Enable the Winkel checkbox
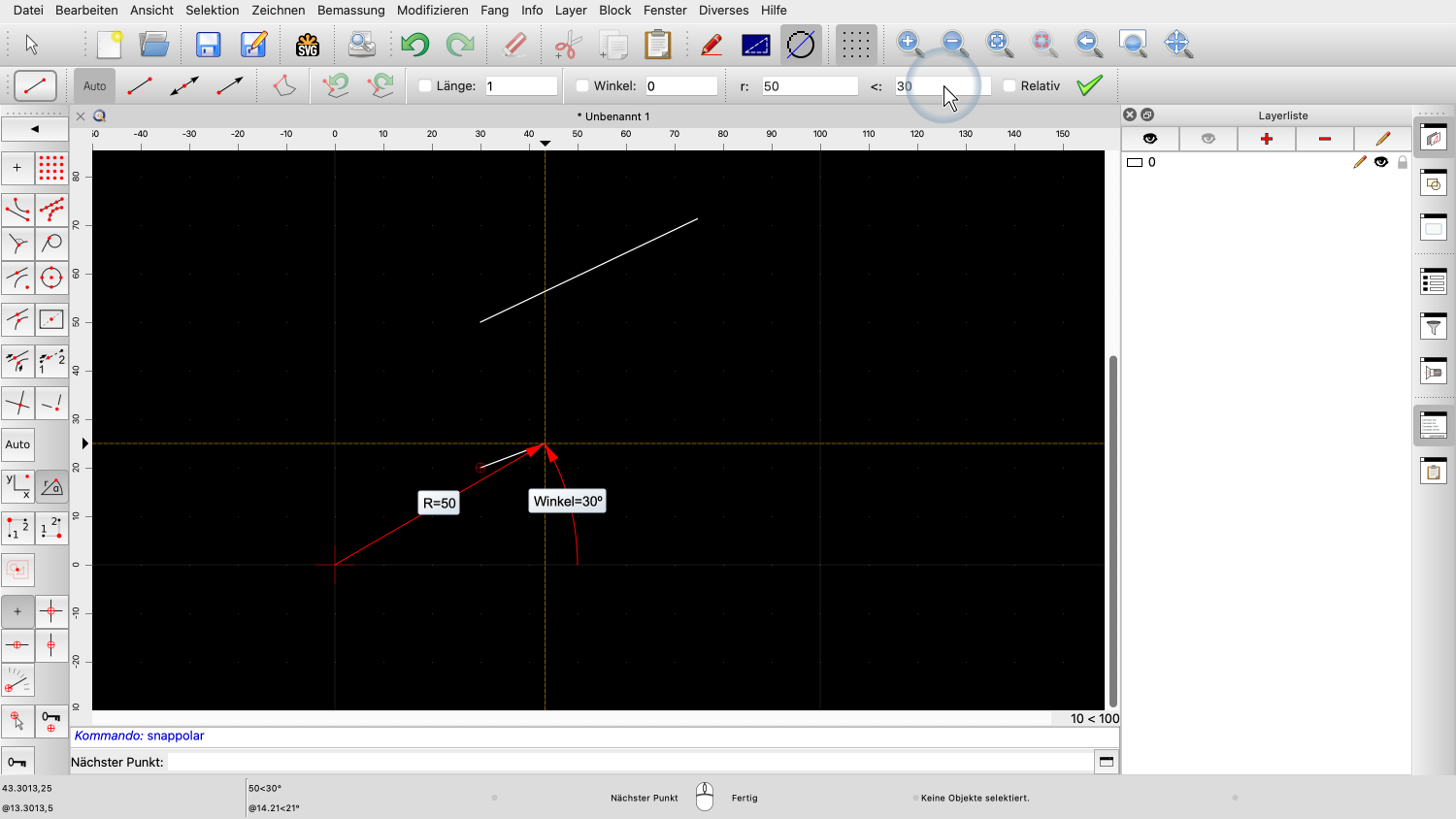The width and height of the screenshot is (1456, 819). click(x=582, y=86)
